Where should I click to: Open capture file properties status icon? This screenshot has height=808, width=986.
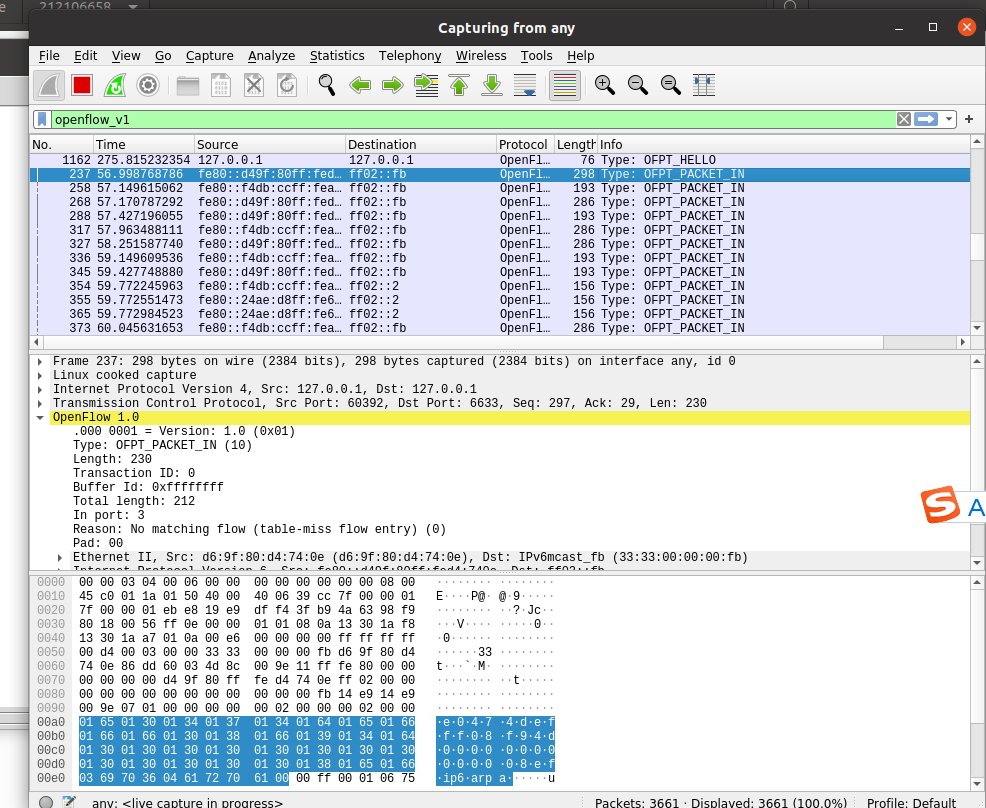coord(69,802)
